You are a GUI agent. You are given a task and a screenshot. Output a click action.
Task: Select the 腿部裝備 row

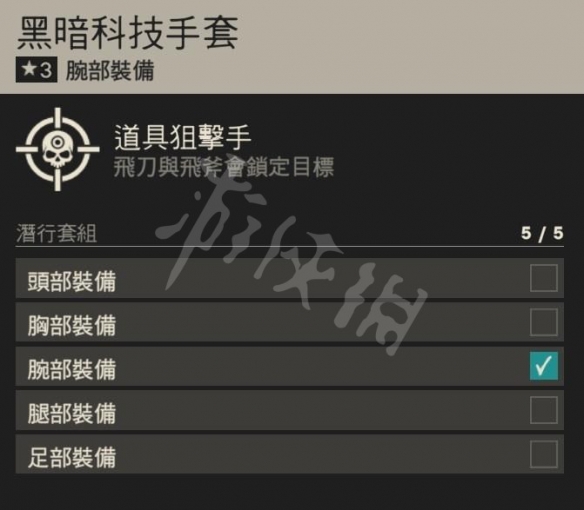(289, 411)
